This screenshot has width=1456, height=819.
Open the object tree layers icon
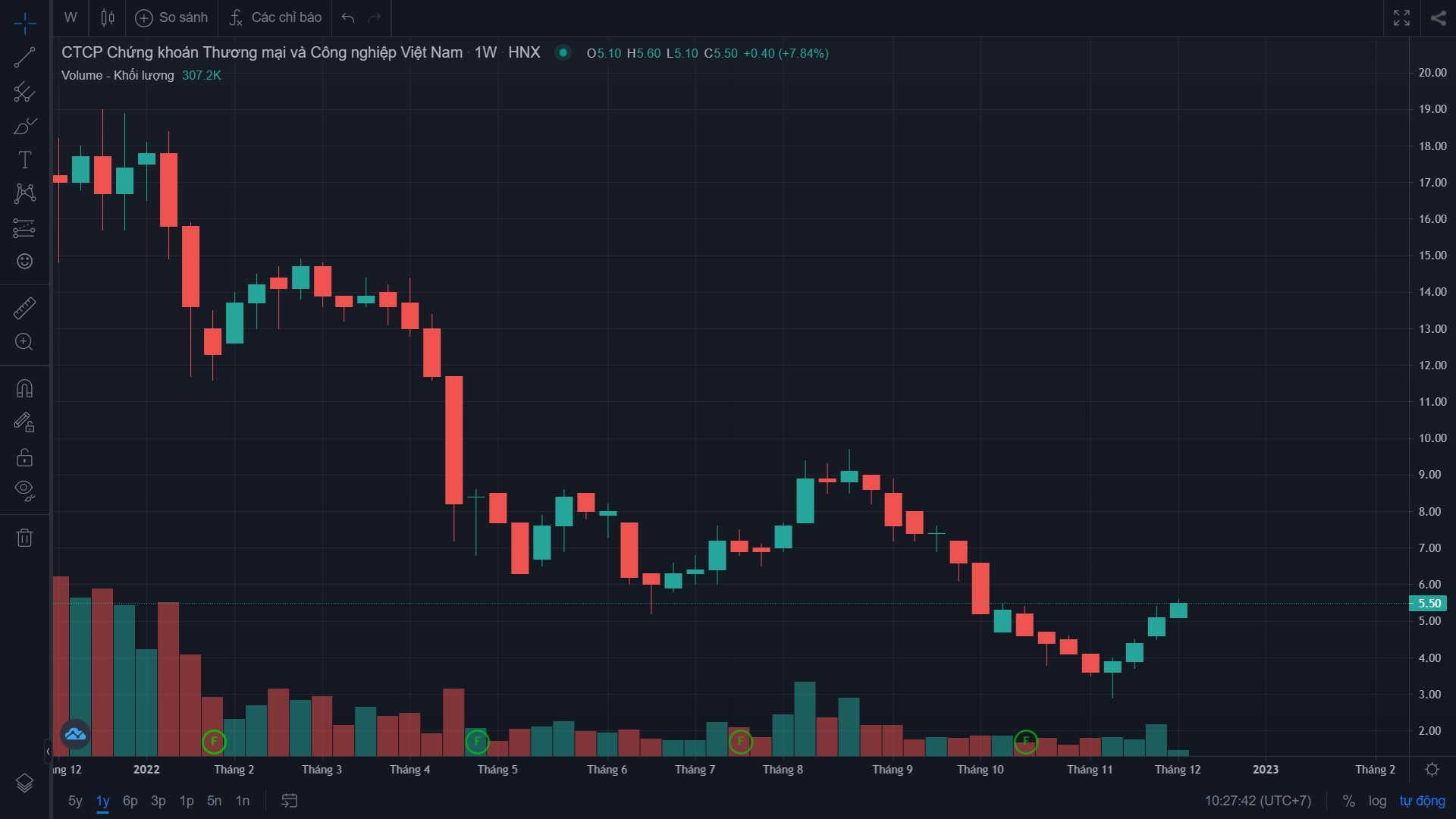coord(24,783)
